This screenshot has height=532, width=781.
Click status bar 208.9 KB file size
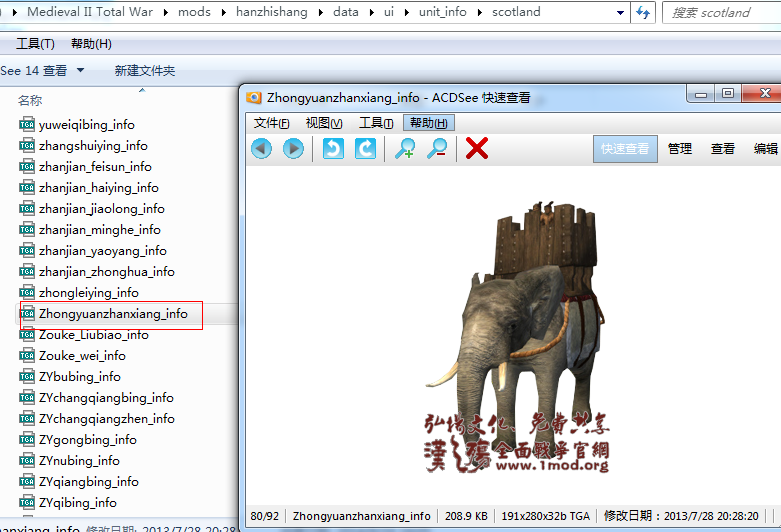(466, 516)
